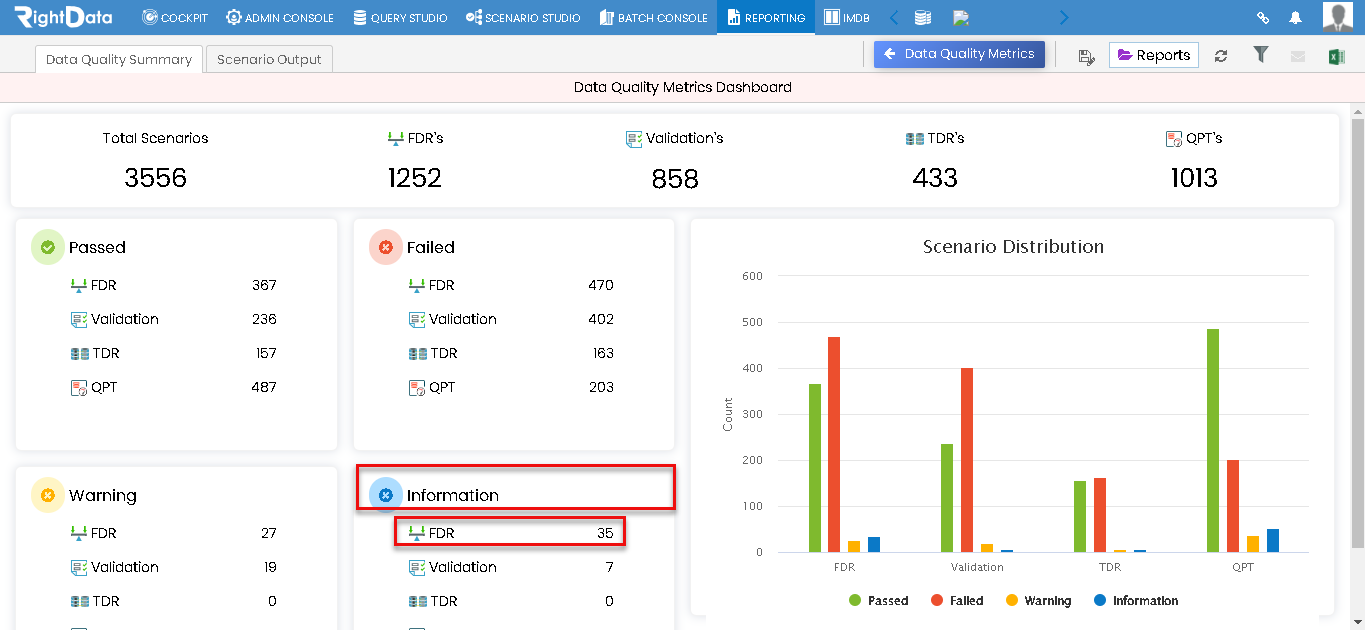Open the notifications bell
Viewport: 1365px width, 630px height.
click(1295, 18)
